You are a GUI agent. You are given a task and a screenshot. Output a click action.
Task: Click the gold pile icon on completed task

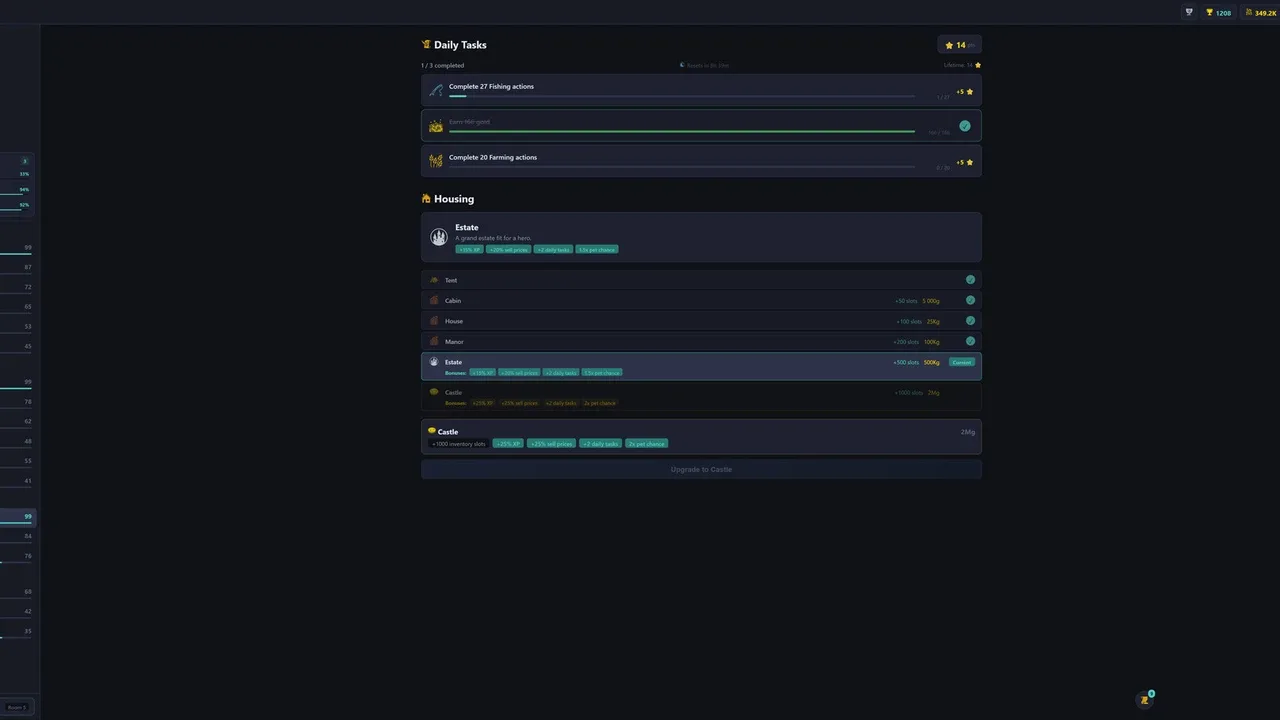coord(436,126)
